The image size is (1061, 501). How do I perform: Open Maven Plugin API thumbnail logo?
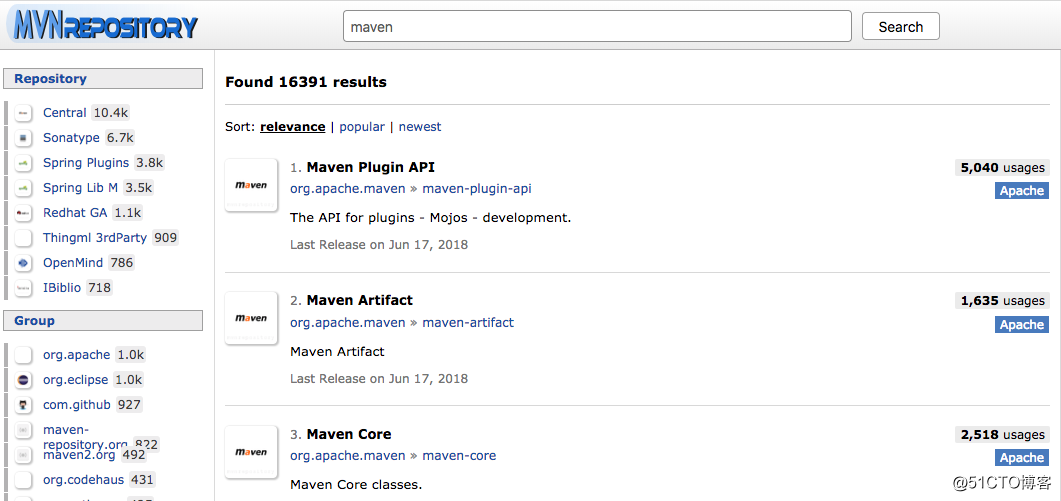(x=251, y=185)
